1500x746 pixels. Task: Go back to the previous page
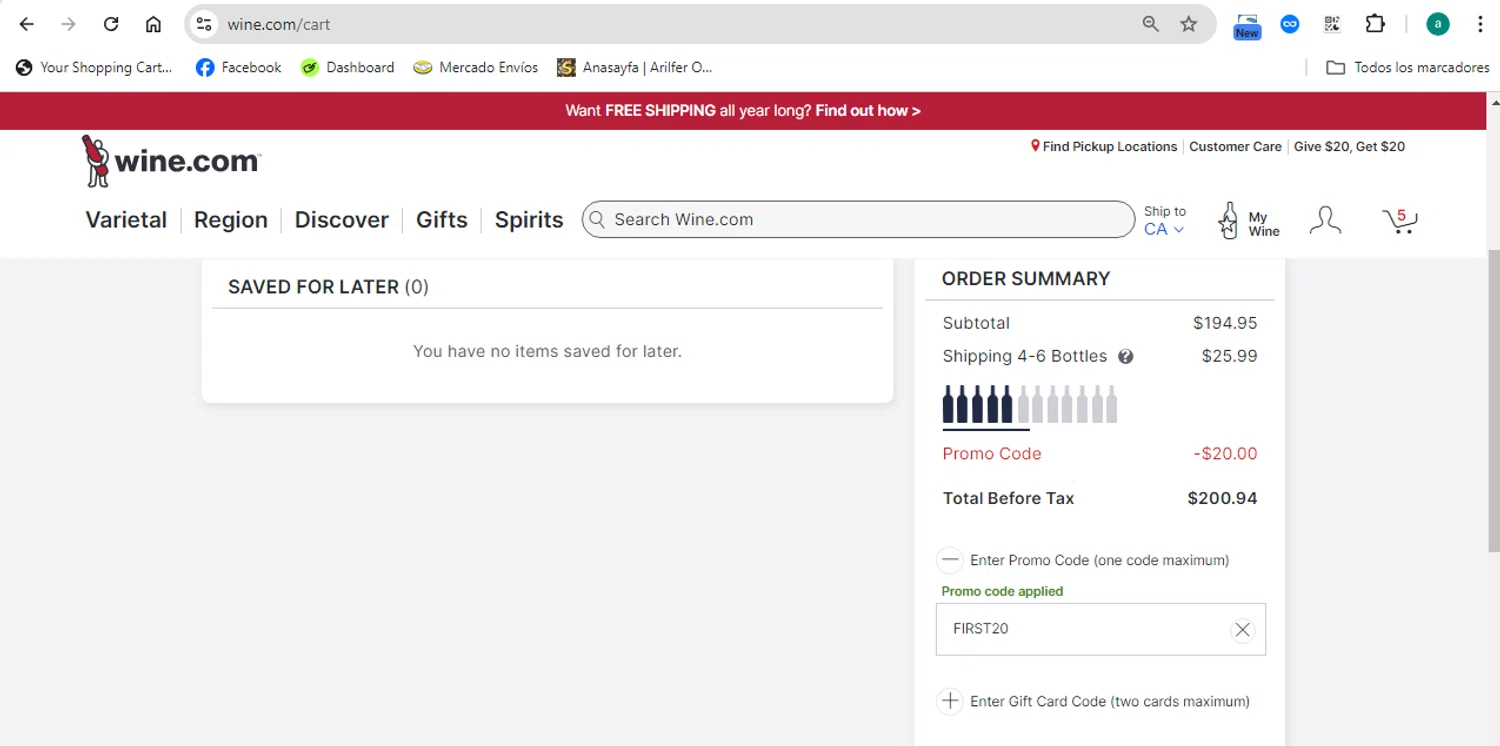tap(27, 24)
